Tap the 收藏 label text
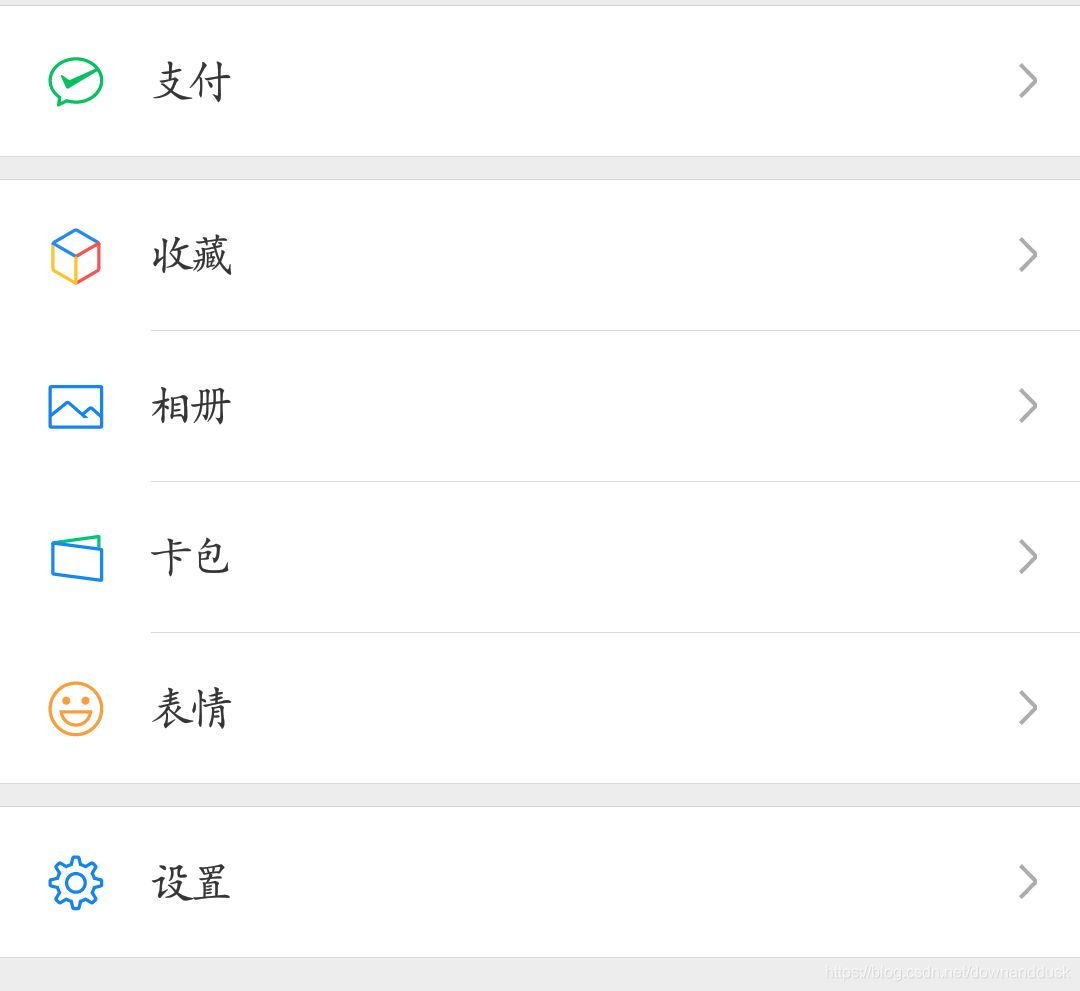This screenshot has height=991, width=1080. [191, 256]
